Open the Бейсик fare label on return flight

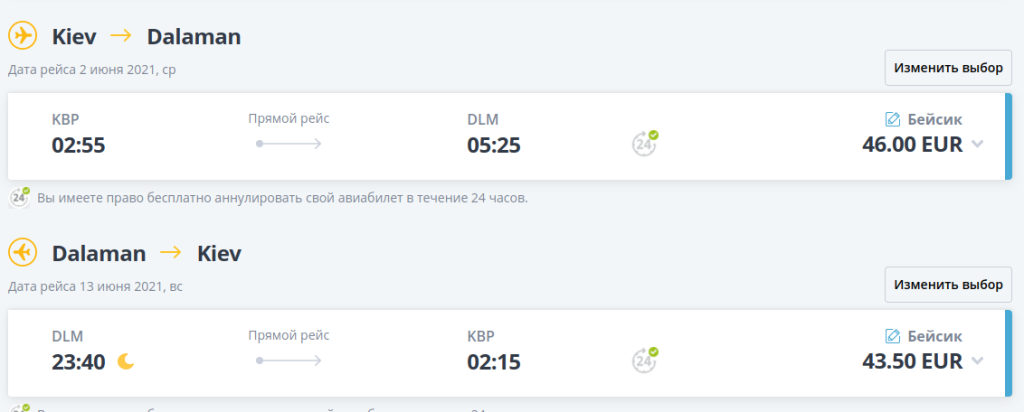tap(936, 336)
